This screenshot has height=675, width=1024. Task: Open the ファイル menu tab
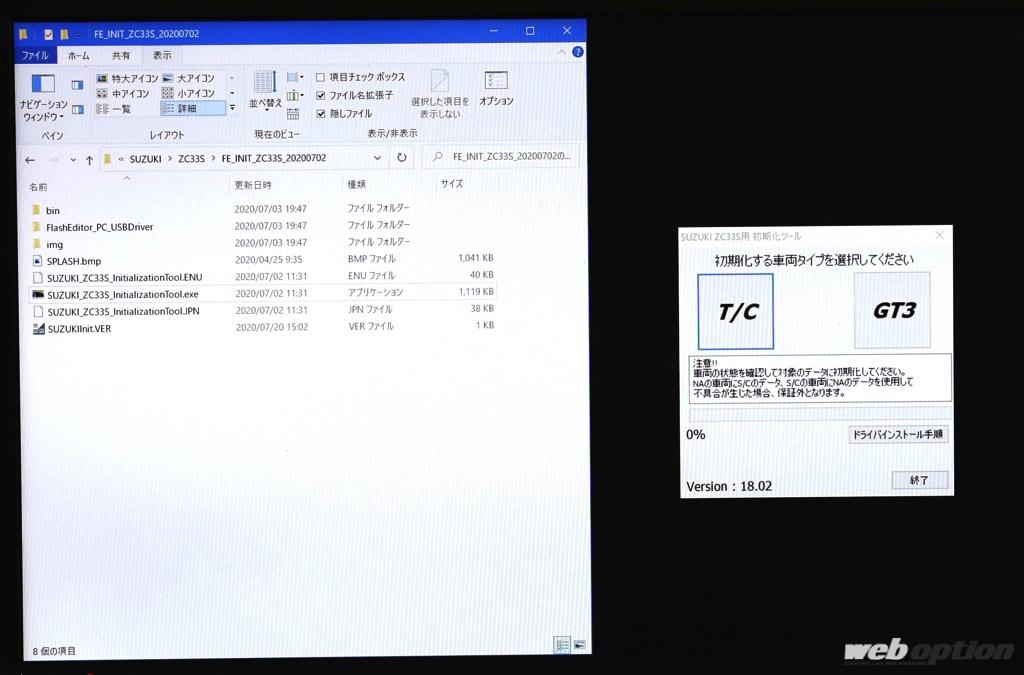tap(37, 55)
